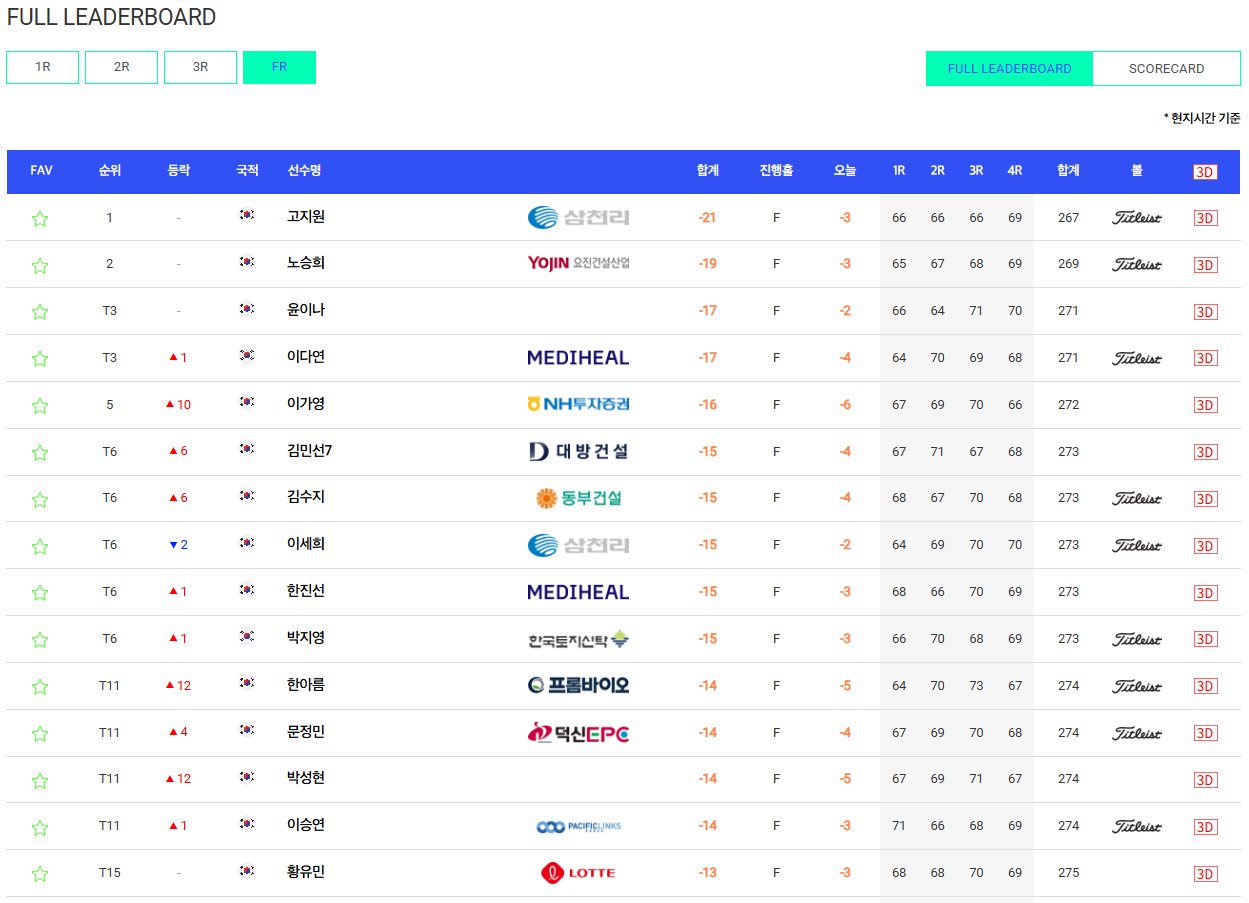The image size is (1249, 903).
Task: Toggle the favorite star for 이가영
Action: 40,405
